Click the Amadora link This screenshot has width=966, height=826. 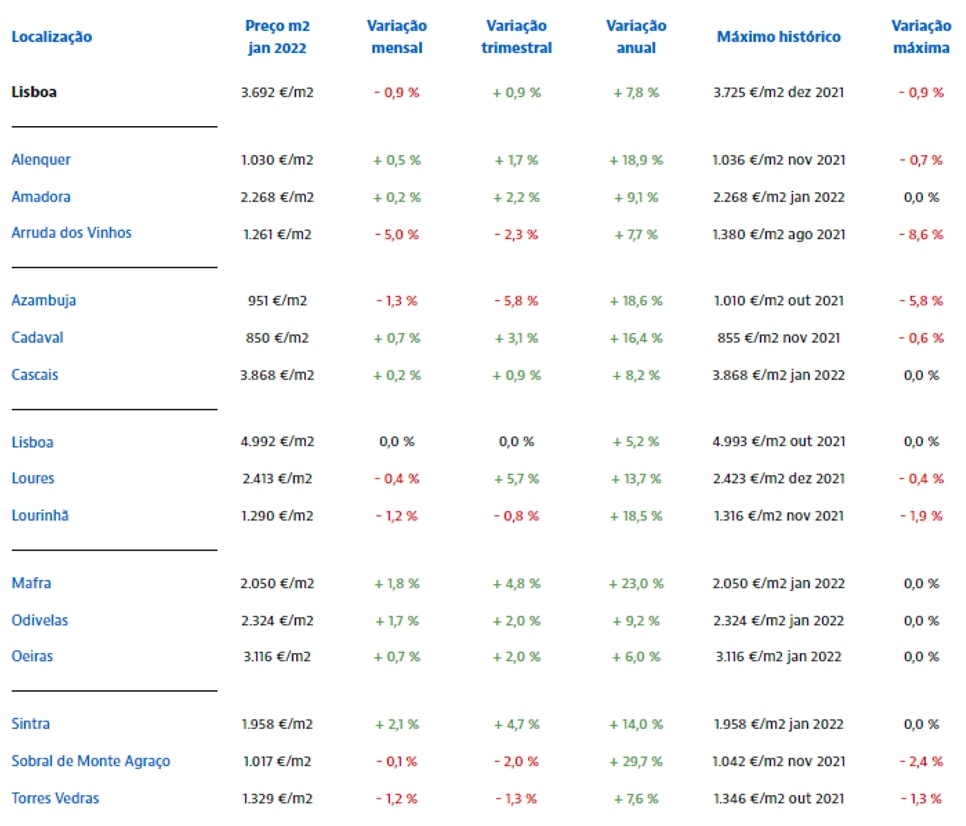(41, 197)
